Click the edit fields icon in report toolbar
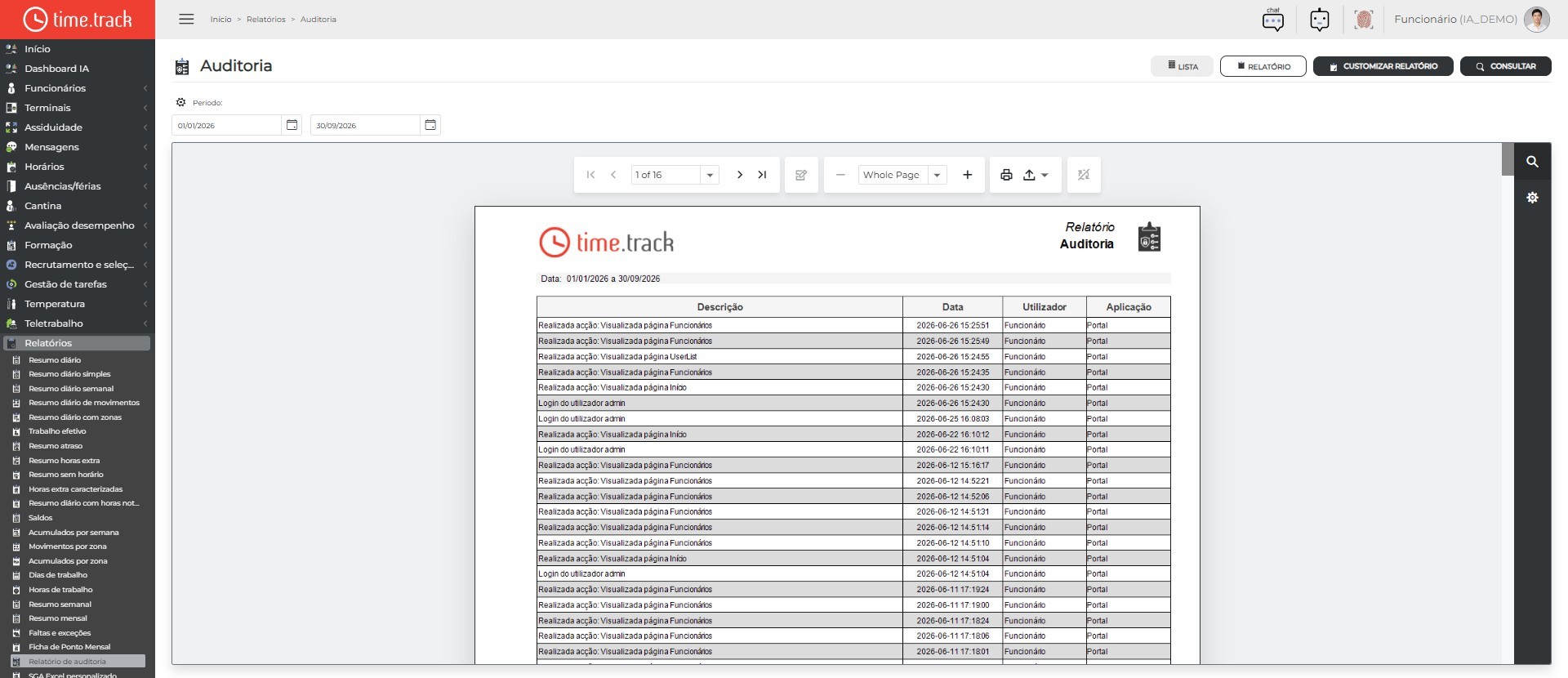 coord(801,175)
